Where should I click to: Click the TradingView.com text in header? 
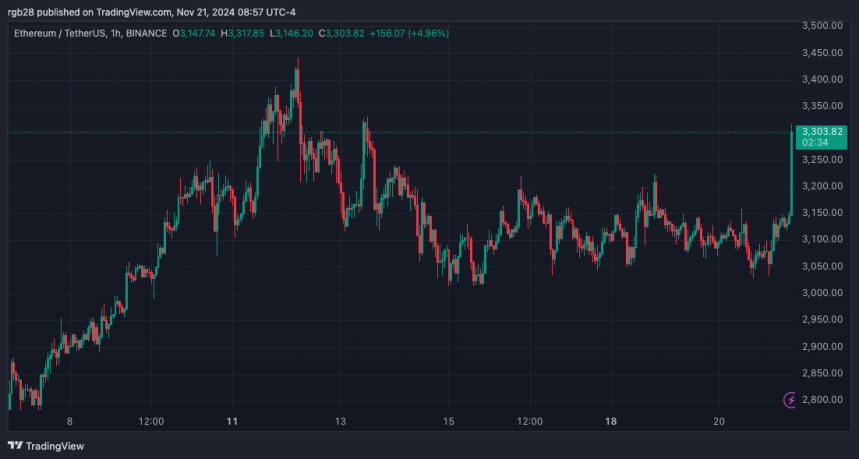tap(136, 12)
